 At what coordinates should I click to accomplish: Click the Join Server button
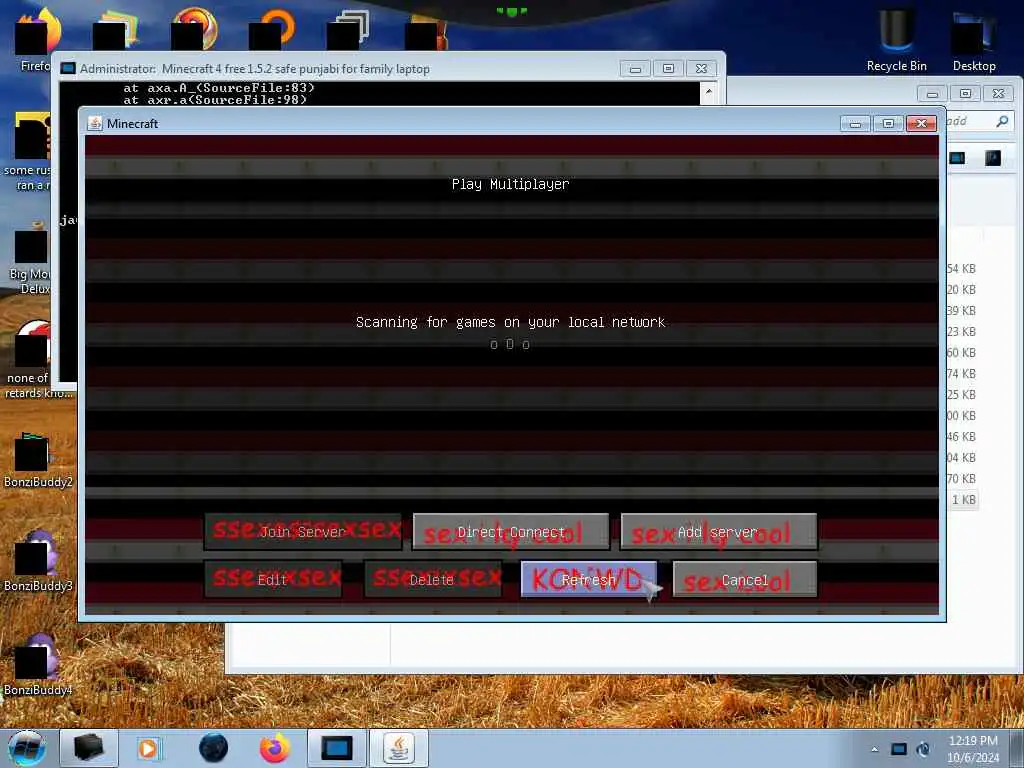(x=303, y=532)
